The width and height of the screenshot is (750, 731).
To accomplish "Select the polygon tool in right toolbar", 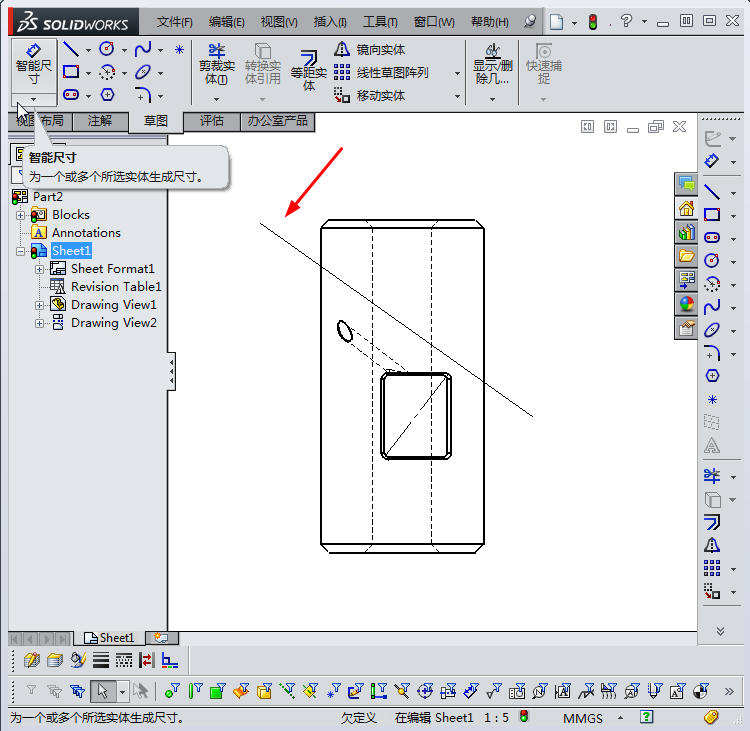I will pyautogui.click(x=712, y=376).
